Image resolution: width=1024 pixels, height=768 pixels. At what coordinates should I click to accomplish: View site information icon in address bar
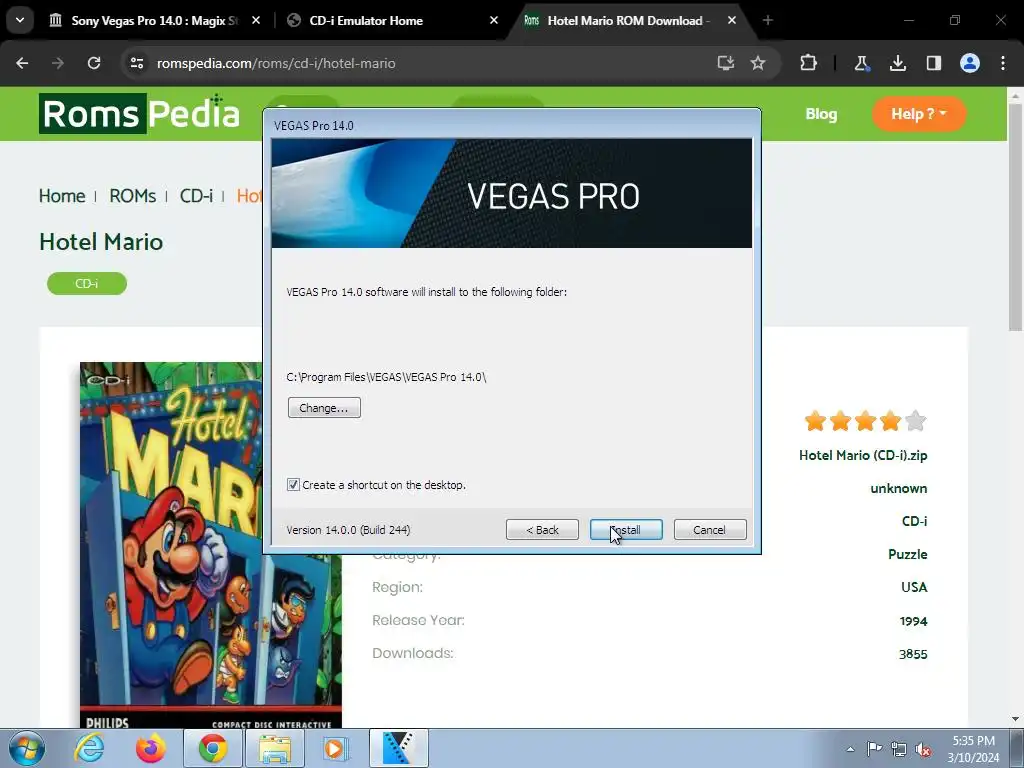pyautogui.click(x=136, y=63)
